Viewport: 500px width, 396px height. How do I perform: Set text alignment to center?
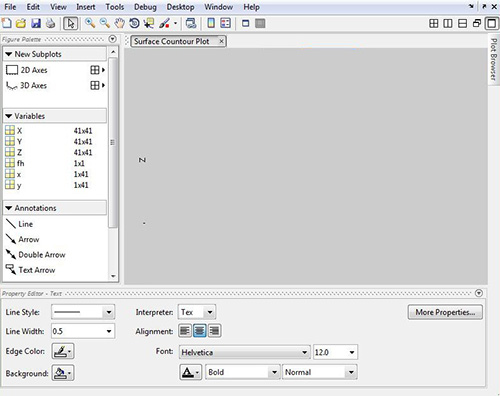[x=199, y=331]
